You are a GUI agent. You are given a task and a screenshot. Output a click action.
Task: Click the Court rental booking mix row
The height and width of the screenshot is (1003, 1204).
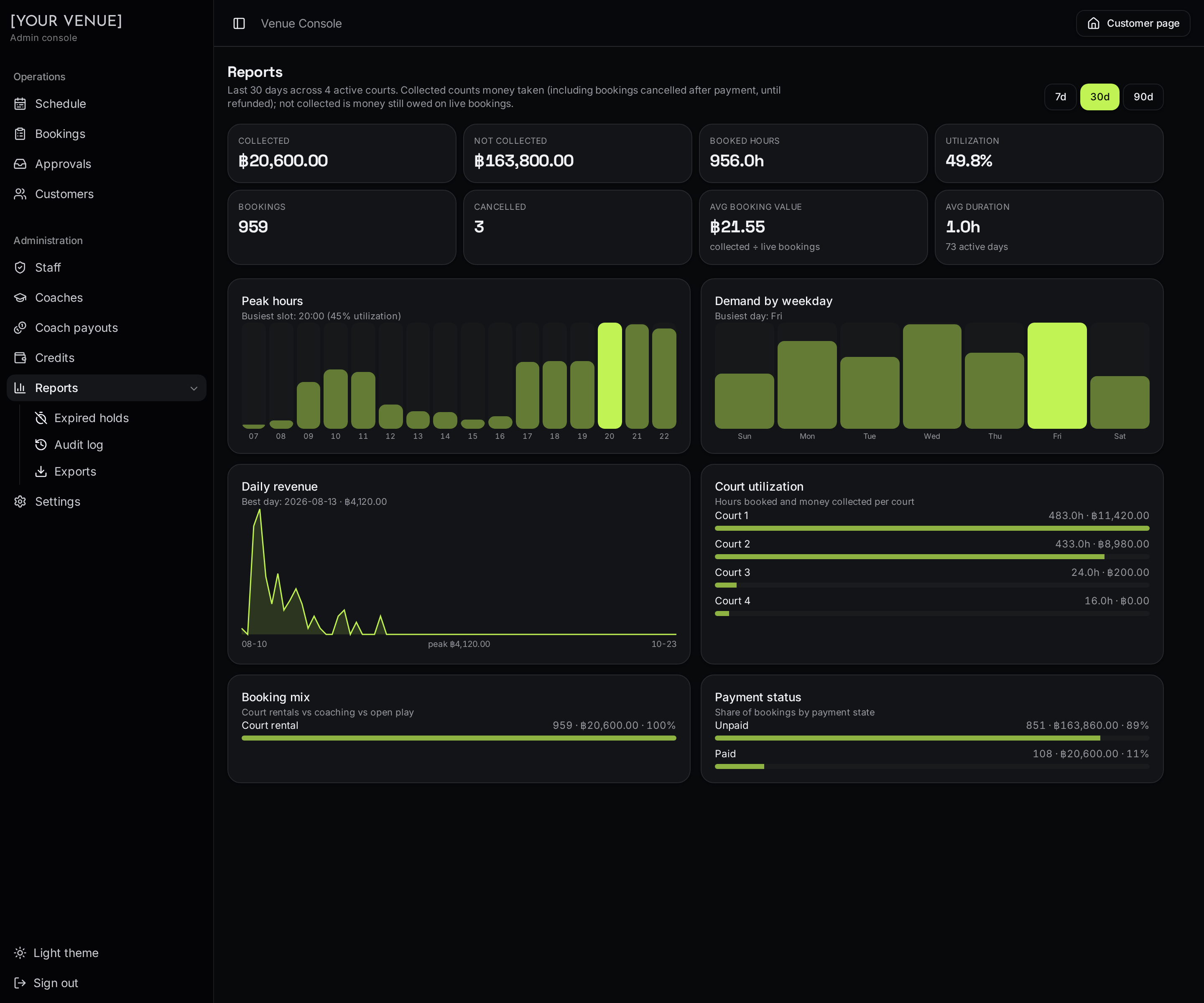tap(459, 731)
